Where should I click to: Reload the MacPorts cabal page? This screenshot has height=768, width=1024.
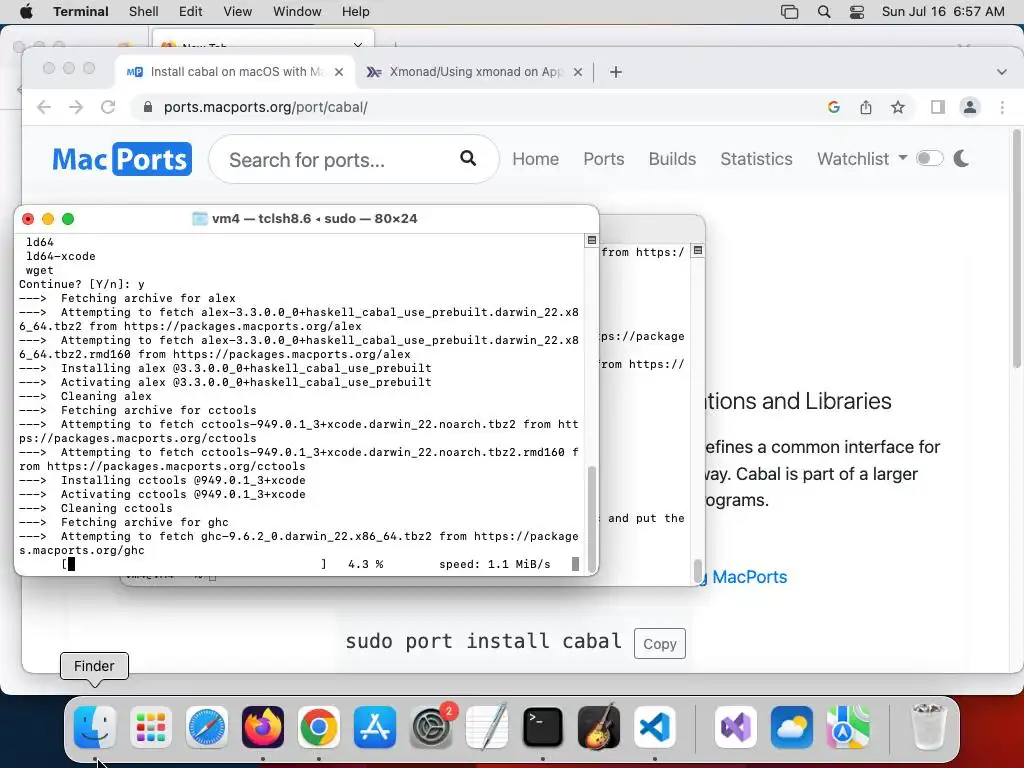[x=108, y=107]
